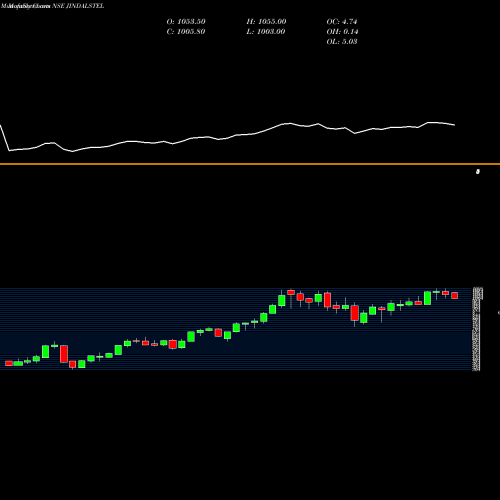Click the NSE JINDALSTEL ticker label
500x500 pixels.
[x=78, y=6]
